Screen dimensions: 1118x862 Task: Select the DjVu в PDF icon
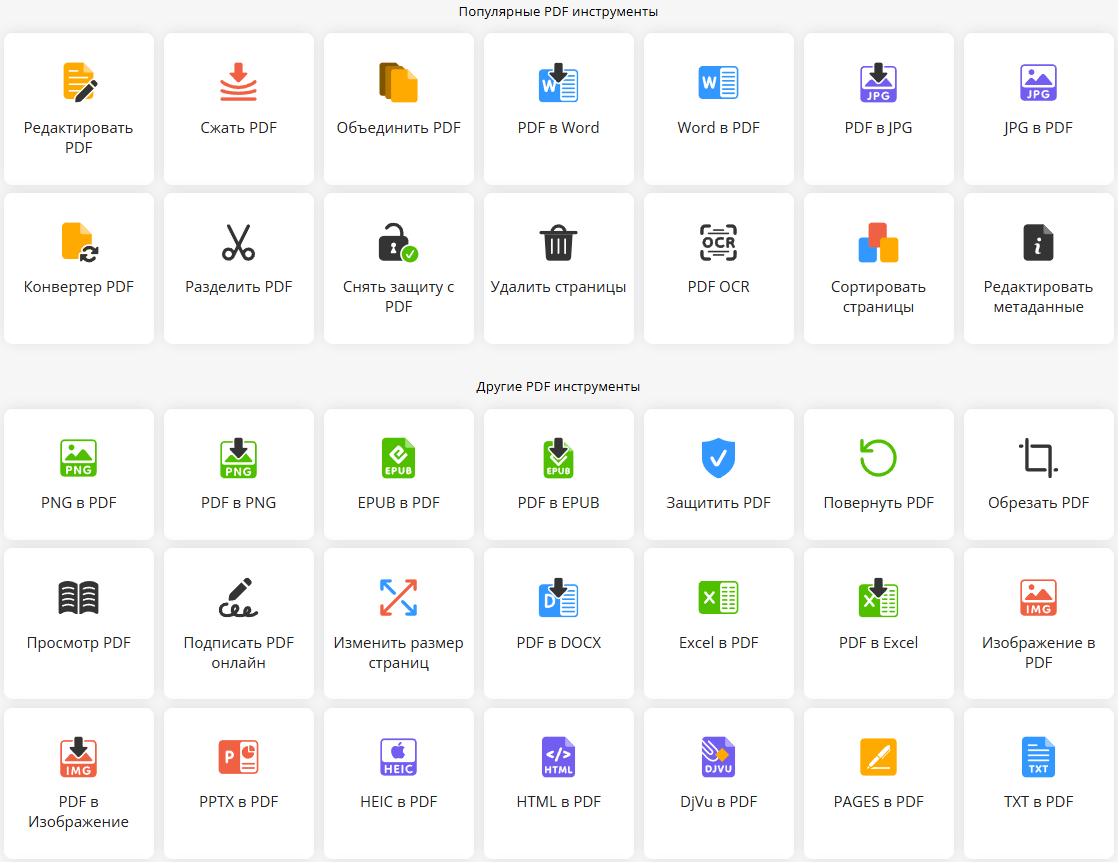click(718, 757)
